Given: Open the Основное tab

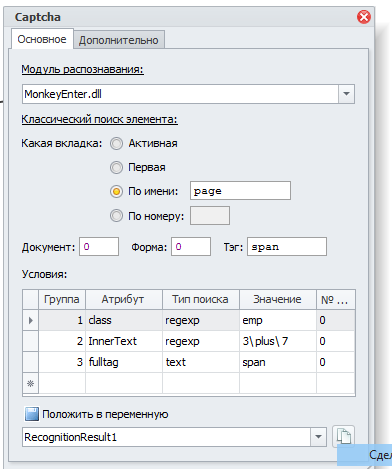Looking at the screenshot, I should click(x=42, y=39).
